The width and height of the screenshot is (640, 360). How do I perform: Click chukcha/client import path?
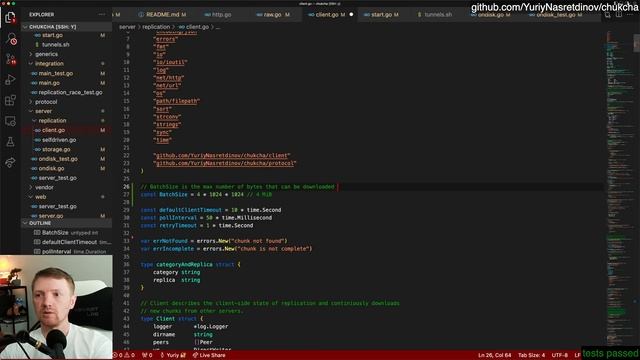pyautogui.click(x=222, y=156)
